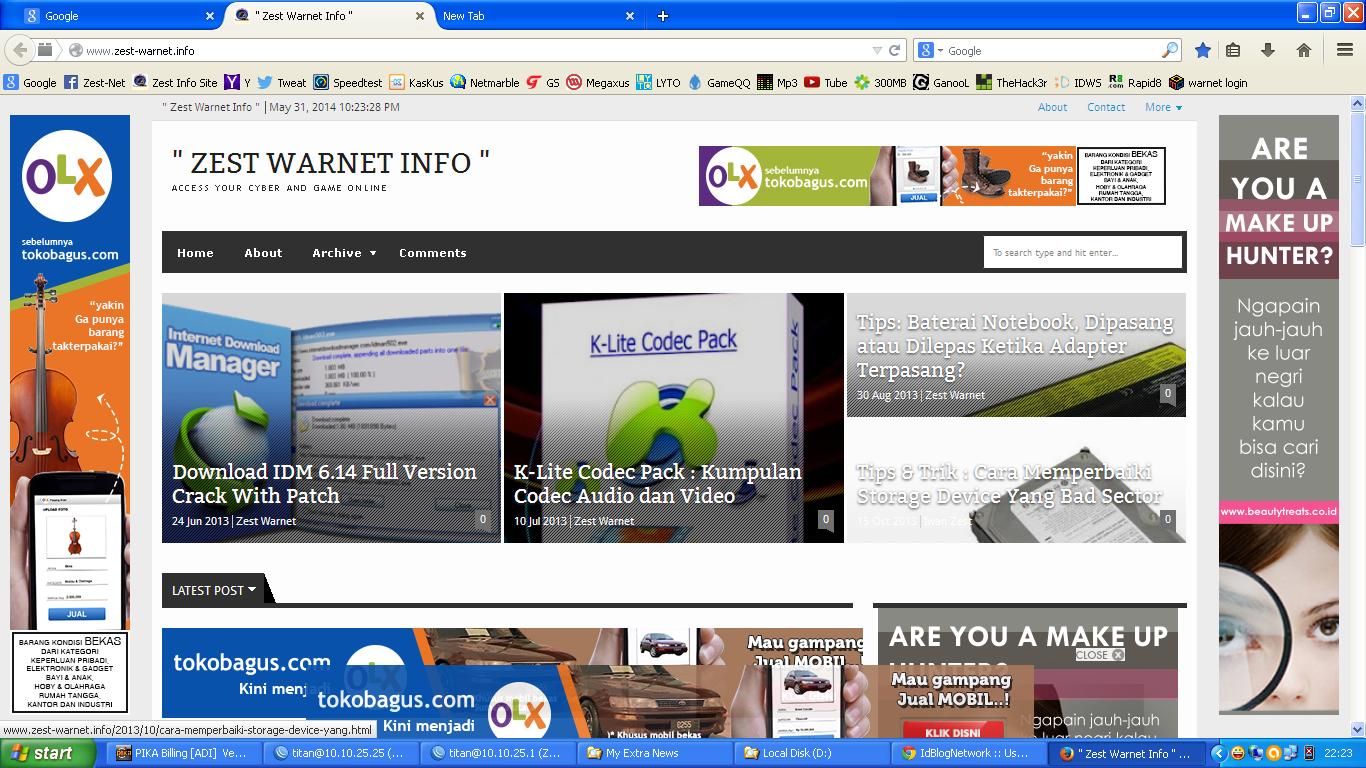Screen dimensions: 1366x768
Task: Click the address bar with zest-warnet.info
Action: (x=475, y=50)
